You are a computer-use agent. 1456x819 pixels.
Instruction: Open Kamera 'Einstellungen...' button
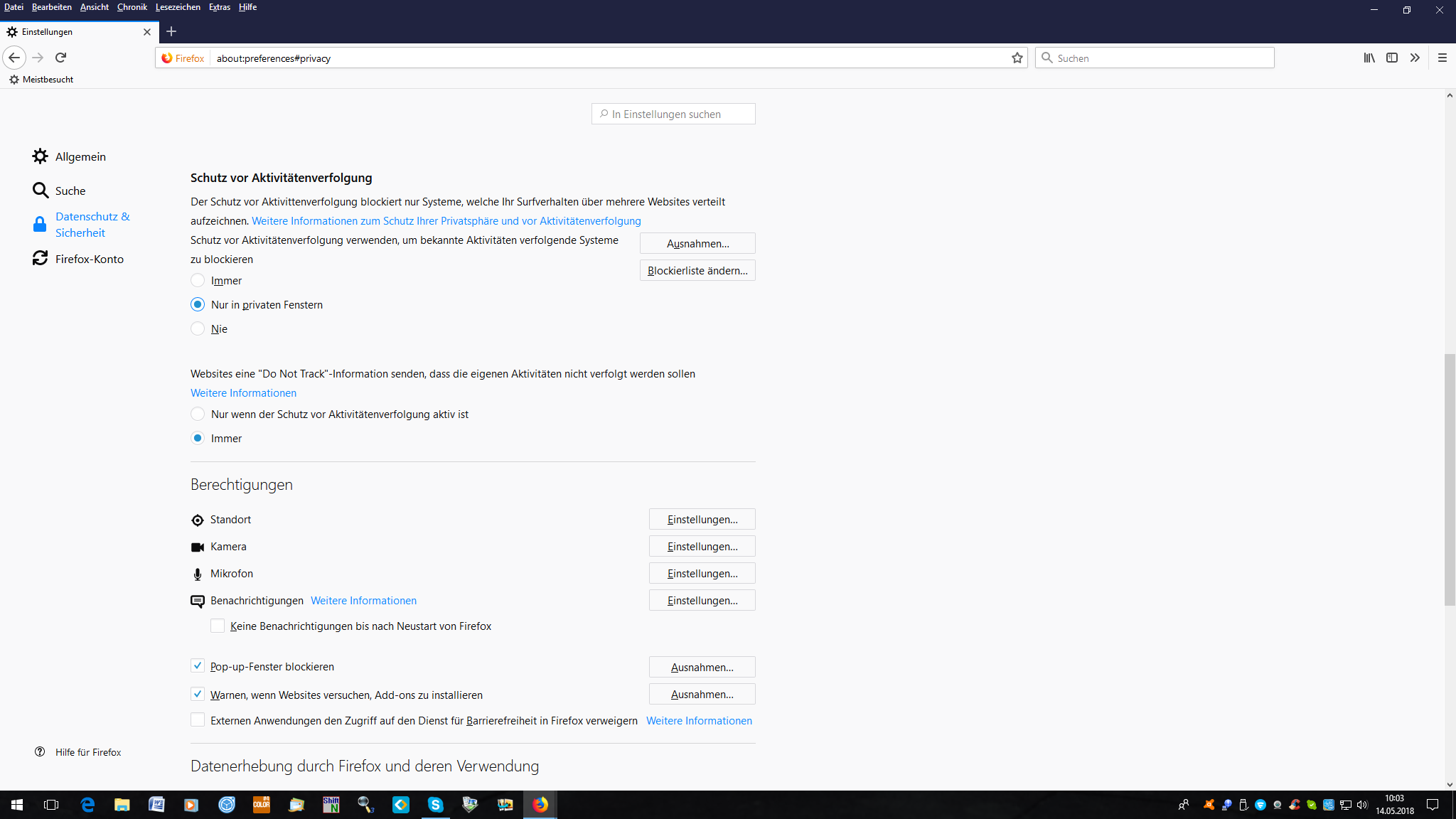[702, 546]
